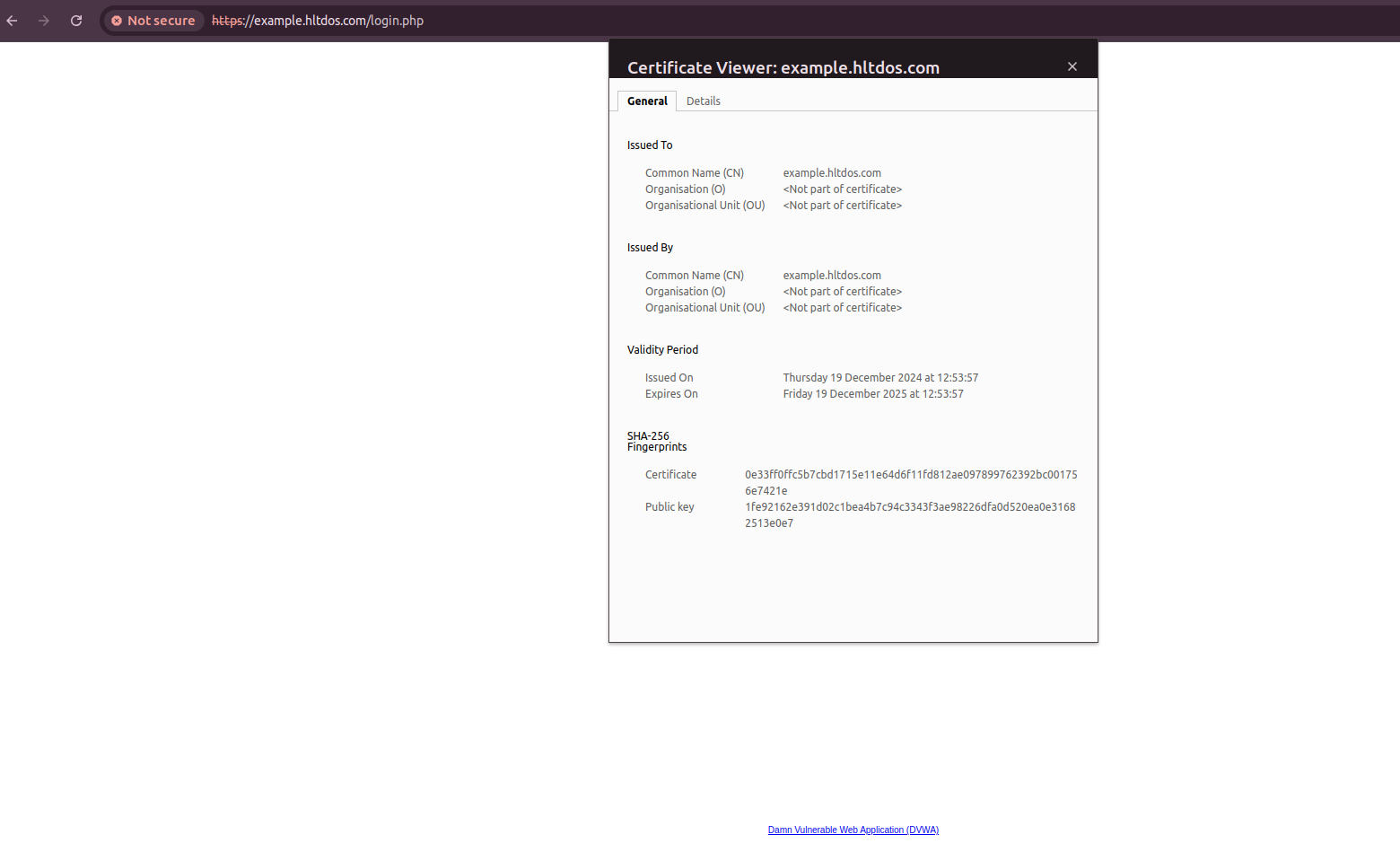Click Issued To Organisational Unit (OU) value
This screenshot has height=852, width=1400.
coord(842,206)
